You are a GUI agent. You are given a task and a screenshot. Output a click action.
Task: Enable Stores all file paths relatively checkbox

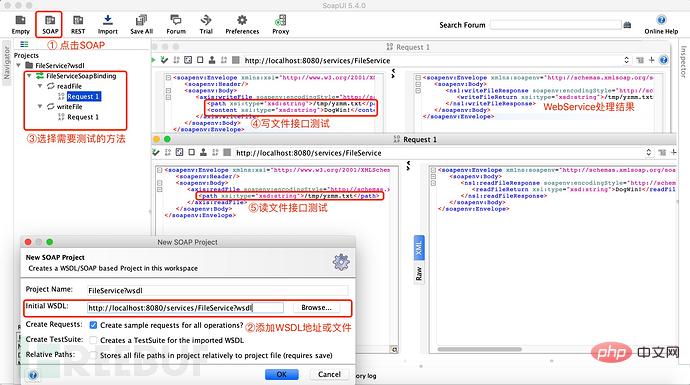point(93,355)
